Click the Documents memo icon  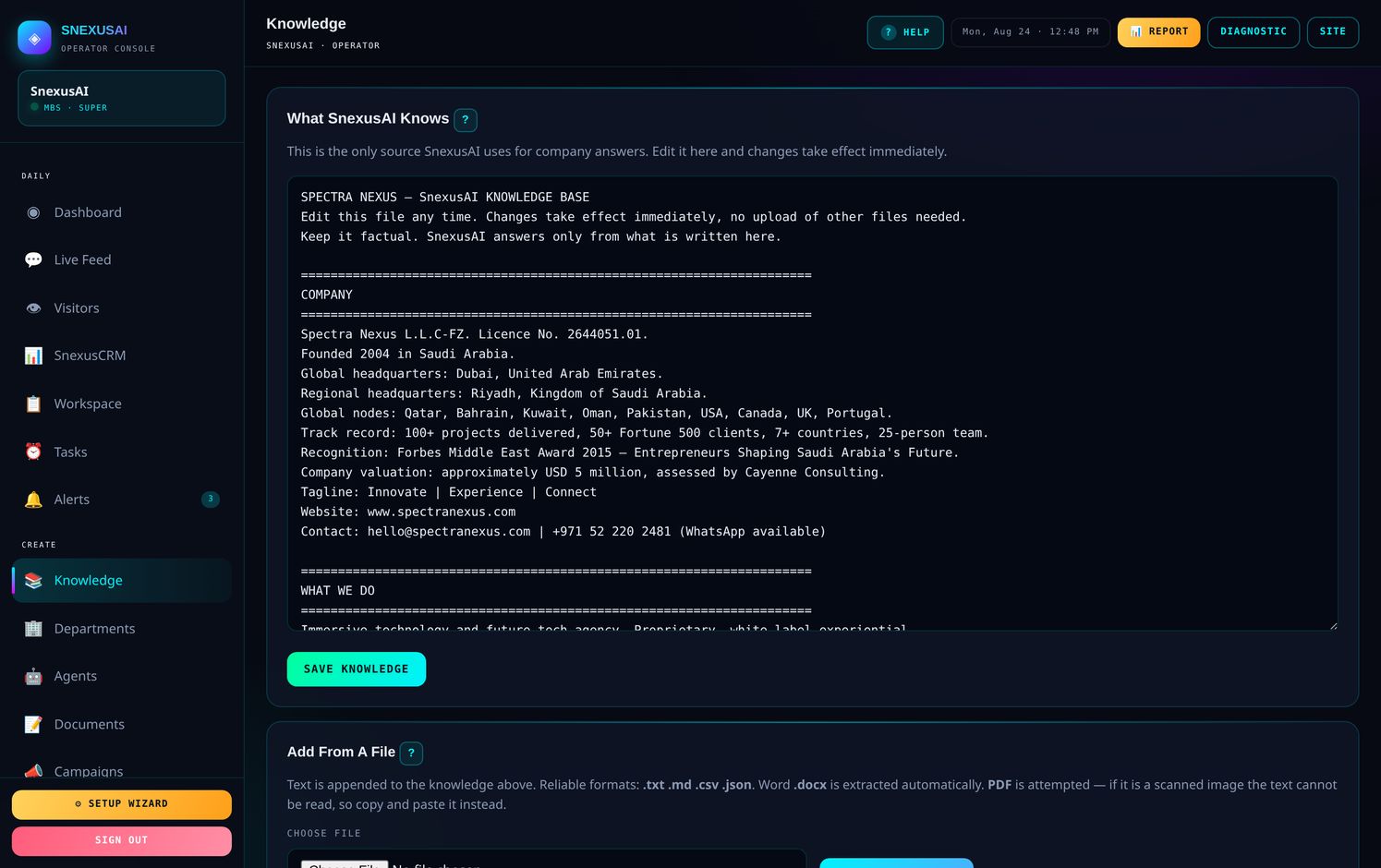(33, 725)
